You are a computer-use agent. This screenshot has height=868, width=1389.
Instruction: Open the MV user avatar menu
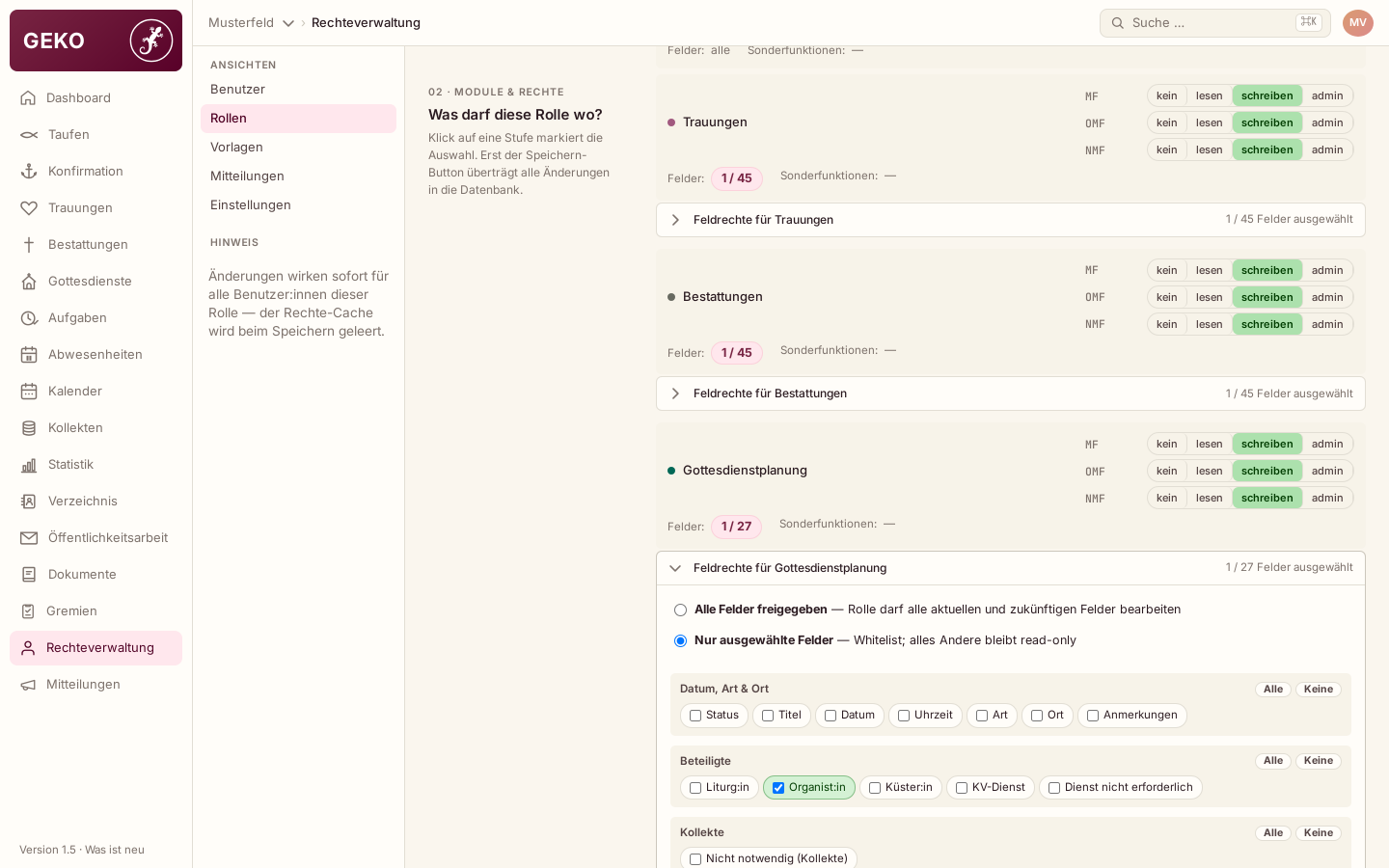click(x=1358, y=23)
